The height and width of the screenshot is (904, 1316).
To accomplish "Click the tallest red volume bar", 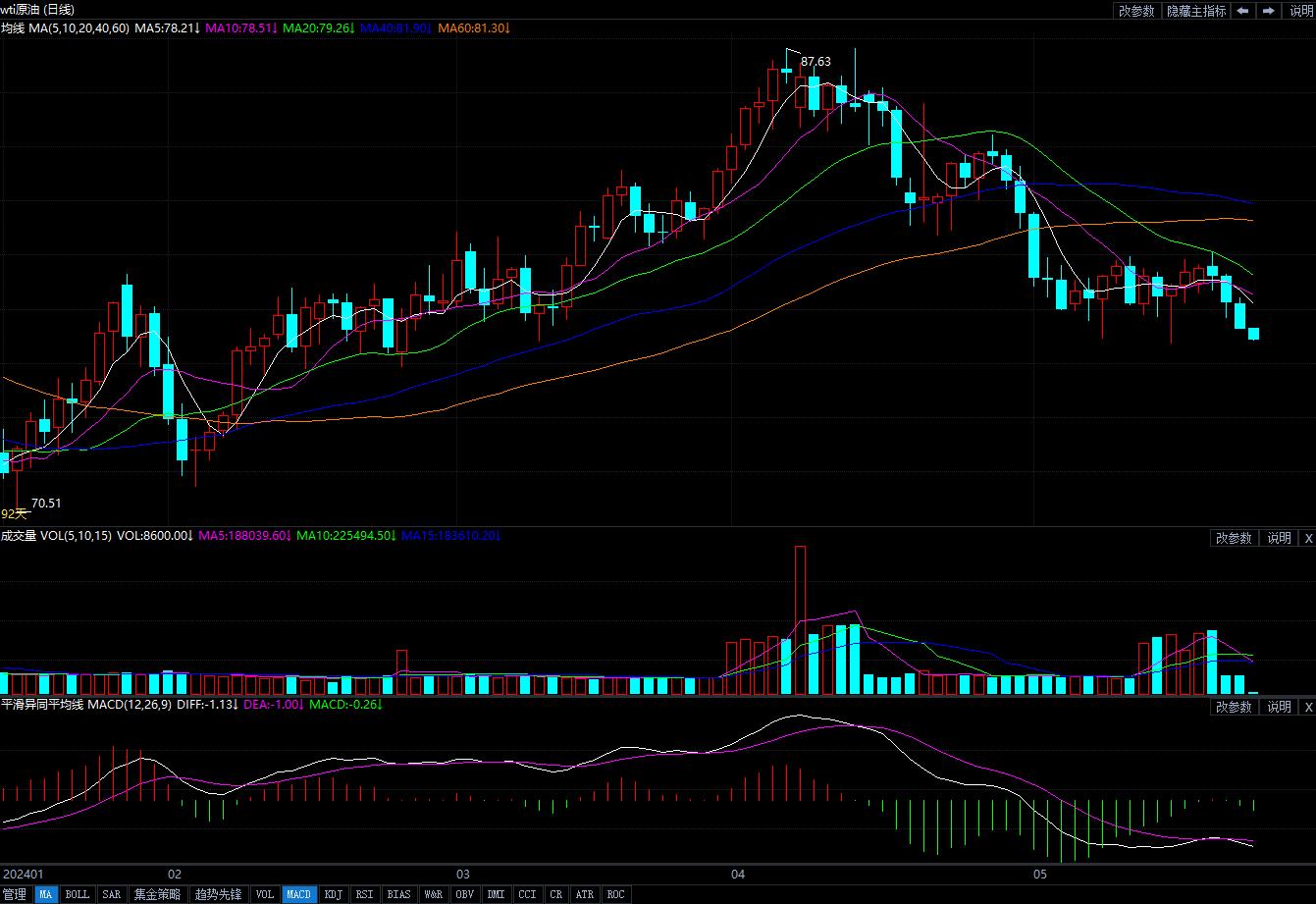I will click(x=800, y=620).
